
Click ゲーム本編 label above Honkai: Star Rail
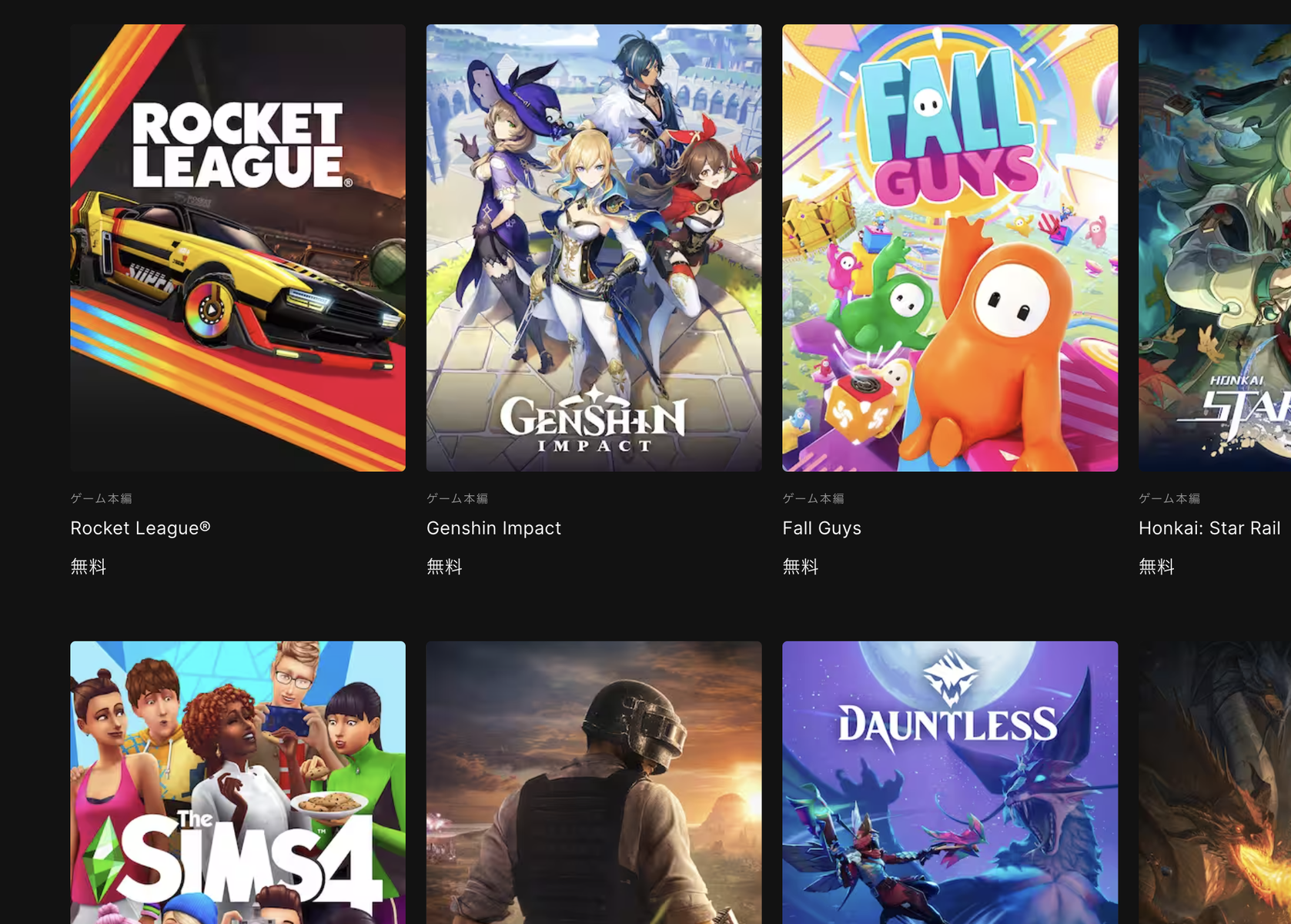coord(1169,498)
